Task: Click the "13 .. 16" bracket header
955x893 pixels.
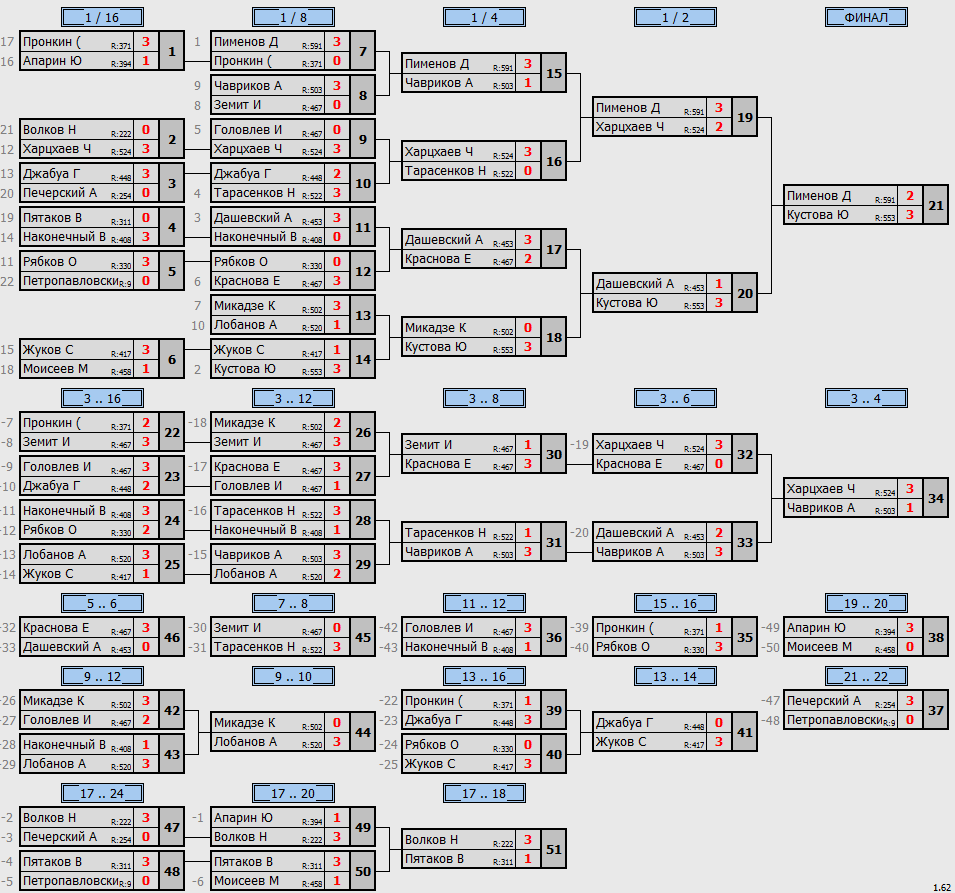Action: (x=484, y=676)
